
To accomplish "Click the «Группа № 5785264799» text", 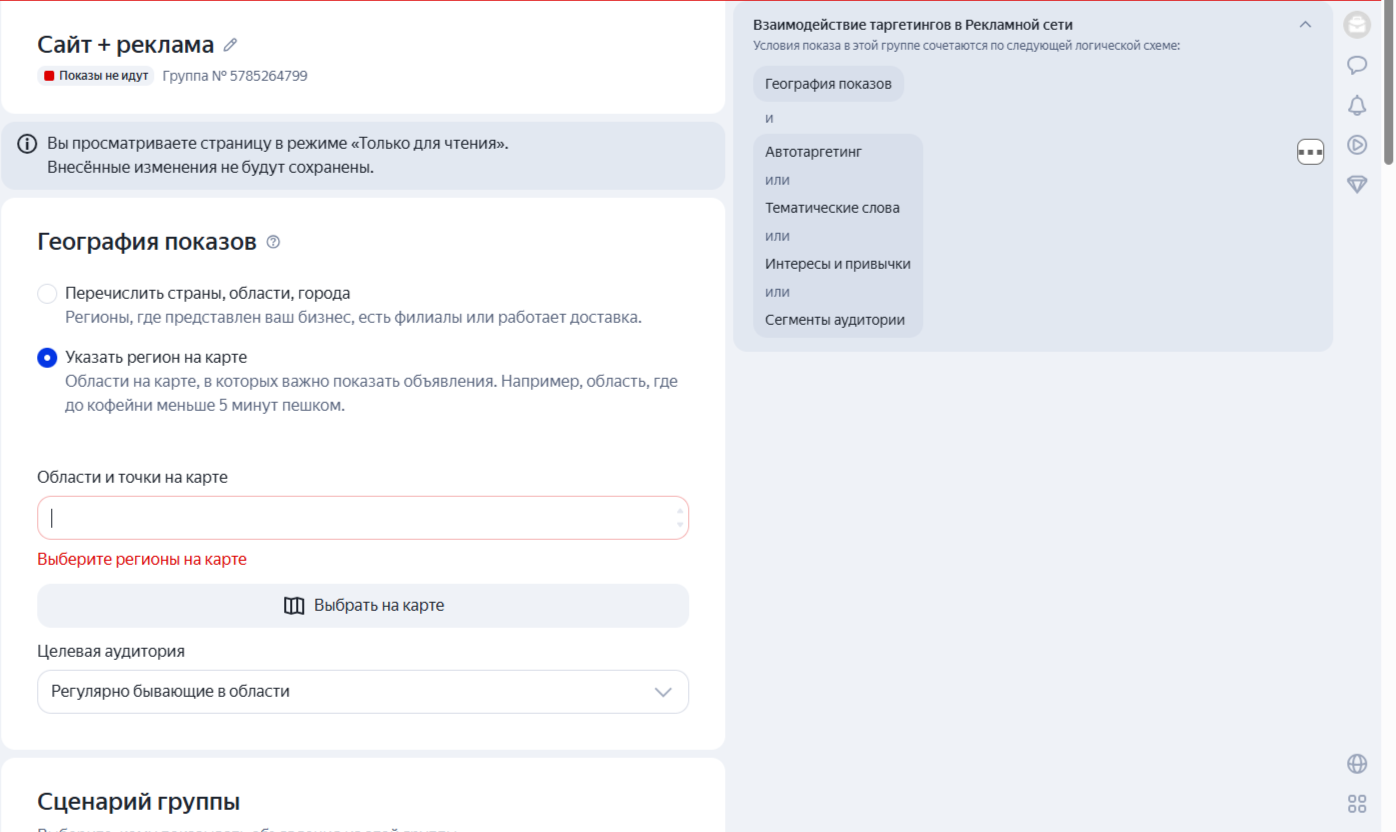I will click(235, 76).
